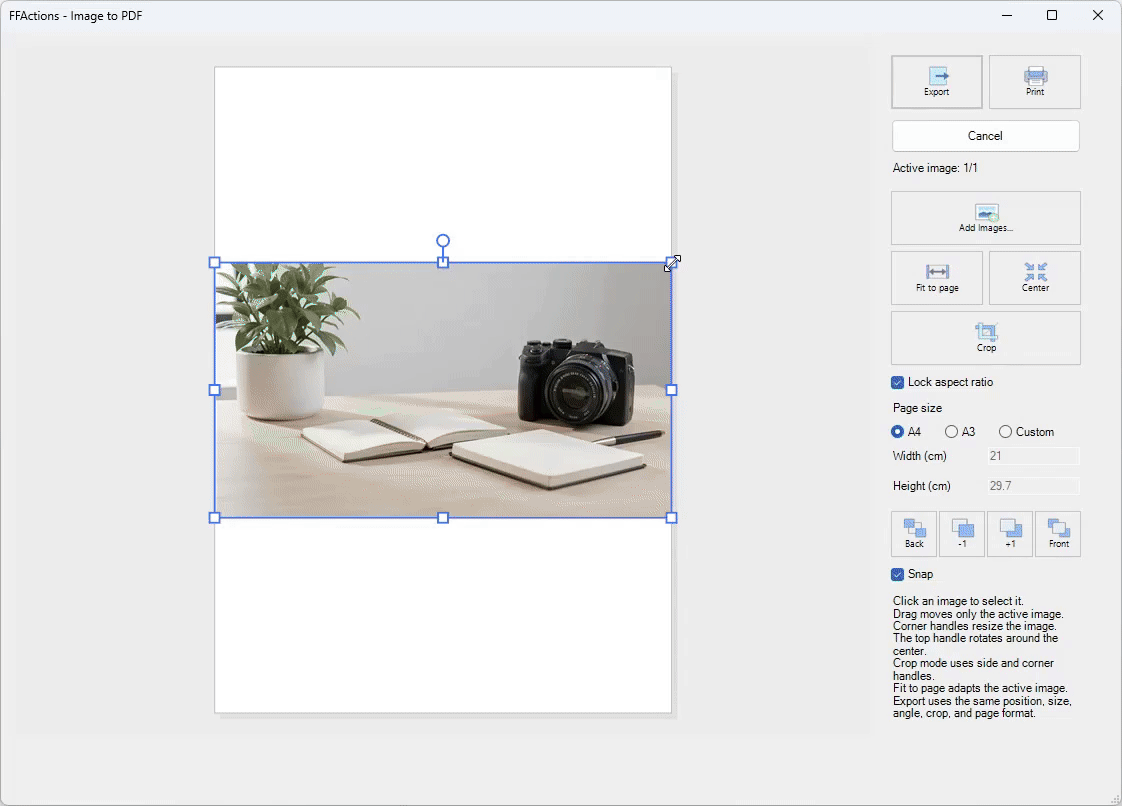Click the bottom-left corner resize handle

[215, 518]
